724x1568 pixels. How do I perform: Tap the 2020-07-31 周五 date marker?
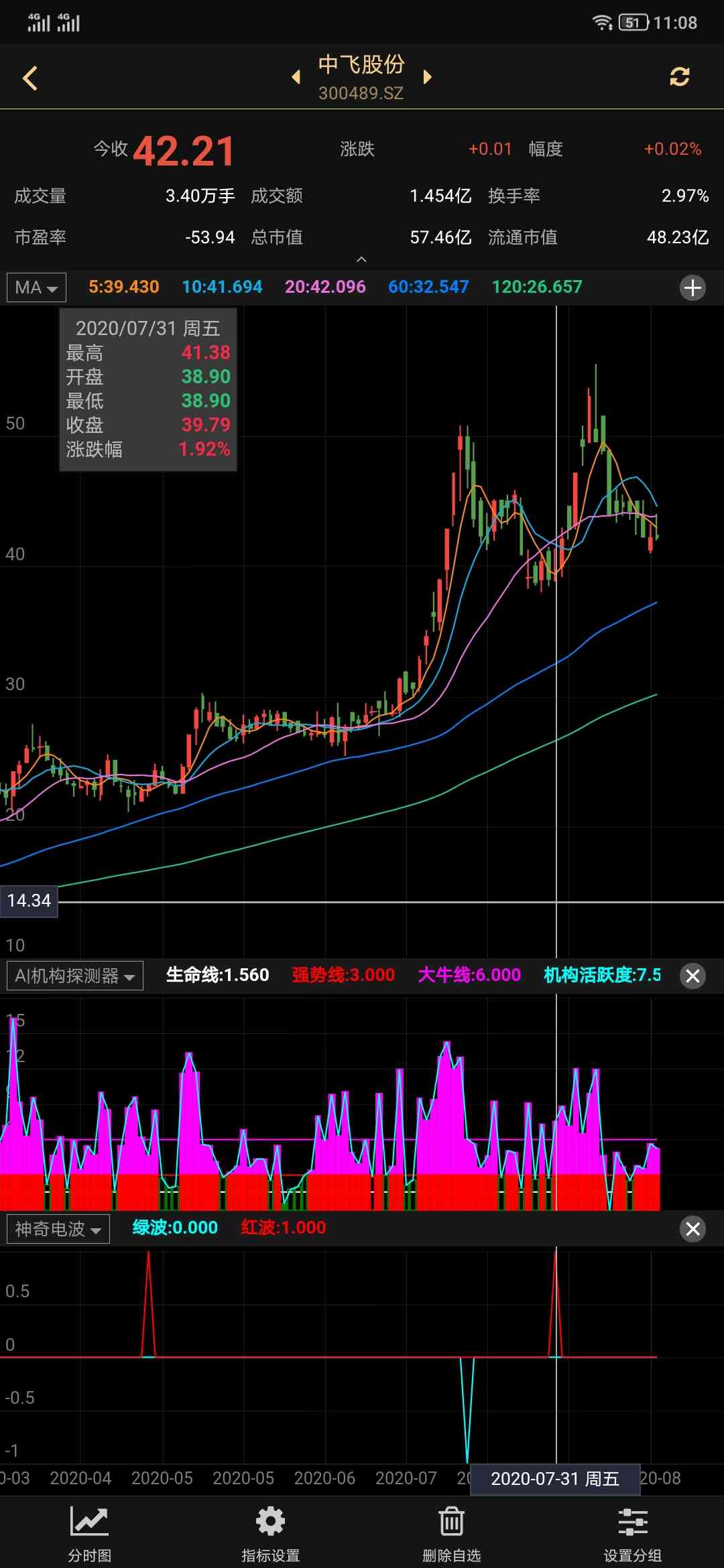pos(554,1478)
